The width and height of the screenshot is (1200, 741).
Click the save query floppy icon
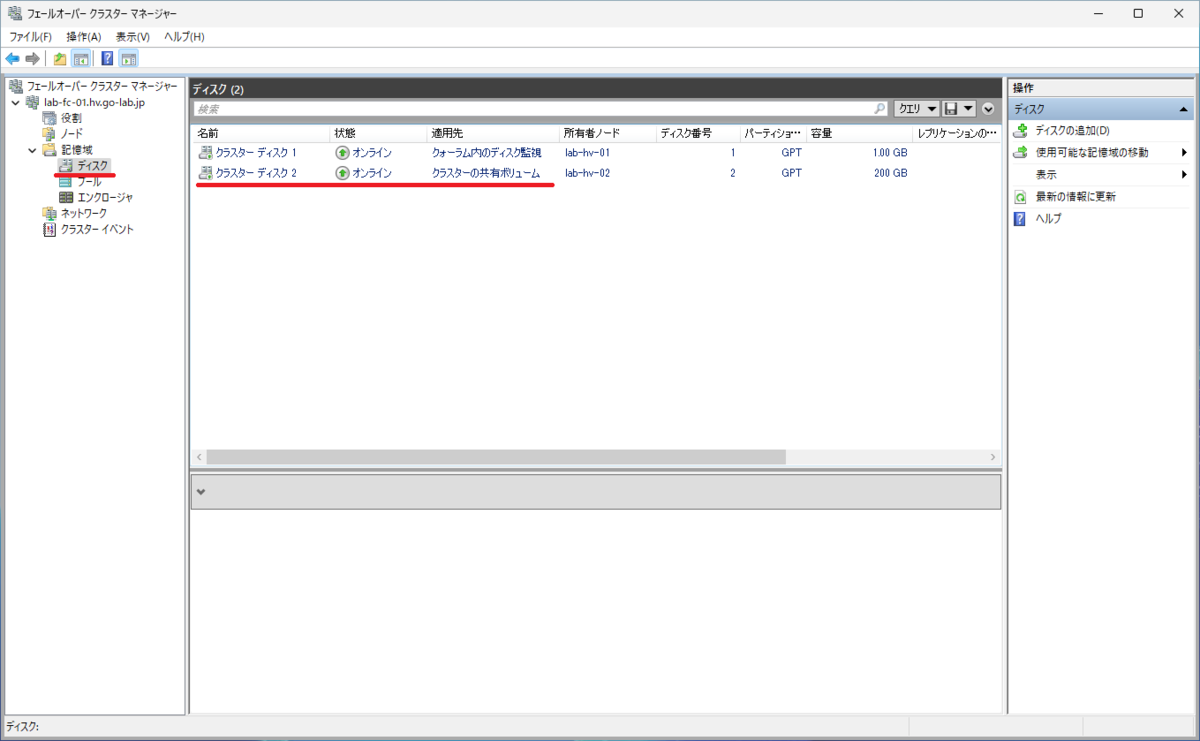coord(952,109)
